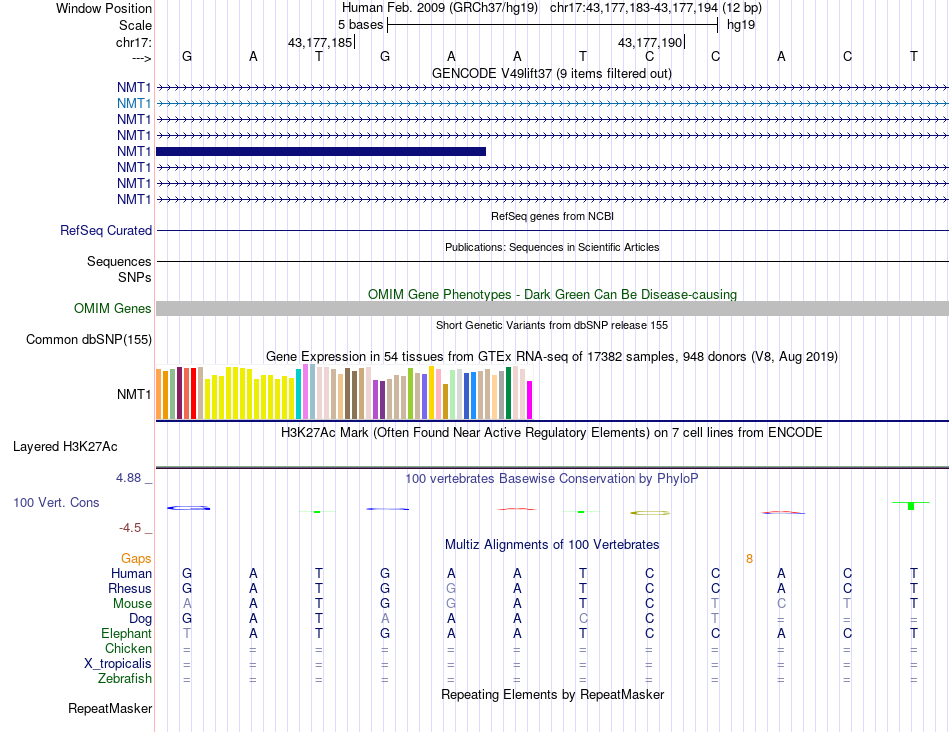Click the 'Common dbSNP(155)' track label
Screen dimensions: 950x732
coord(88,339)
